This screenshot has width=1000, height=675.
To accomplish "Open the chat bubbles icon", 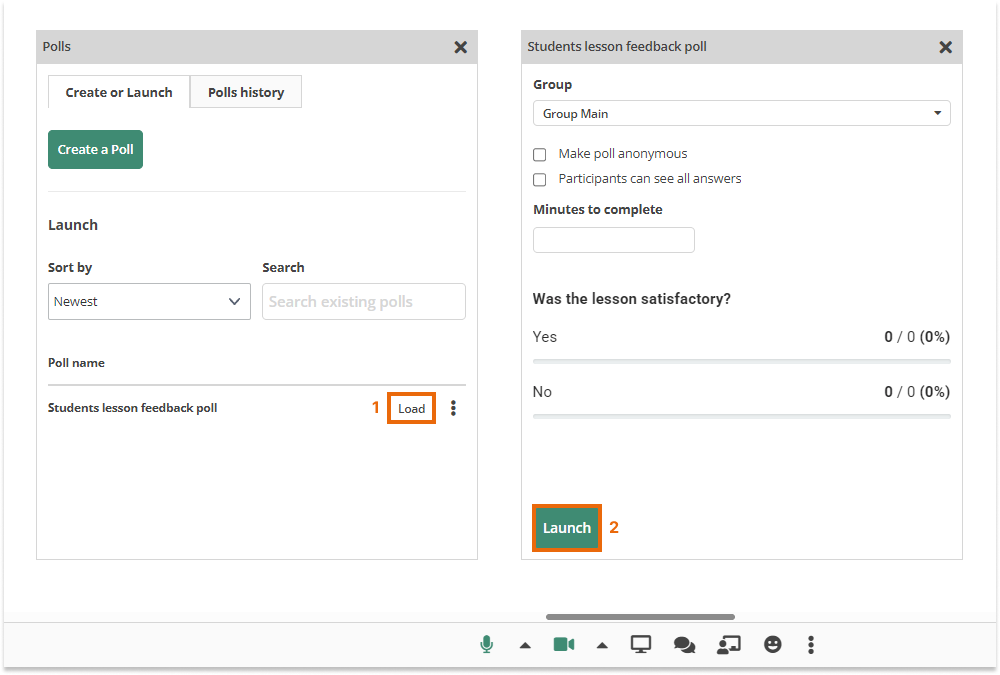I will [x=684, y=645].
